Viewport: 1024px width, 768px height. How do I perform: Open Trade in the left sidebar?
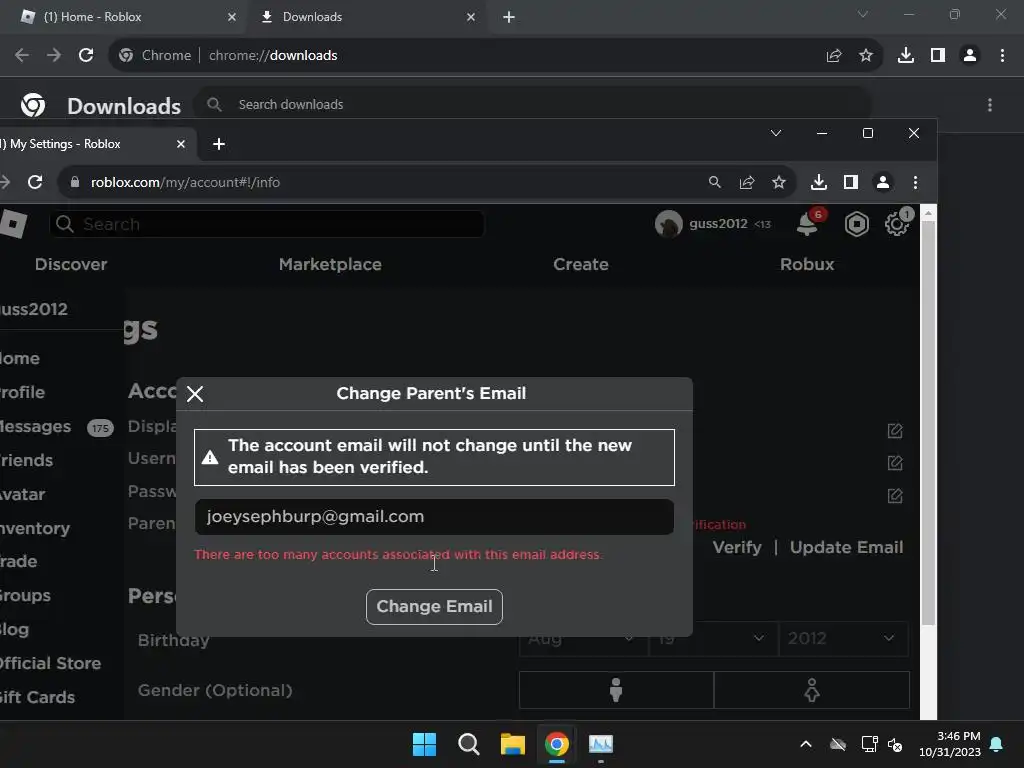point(19,562)
